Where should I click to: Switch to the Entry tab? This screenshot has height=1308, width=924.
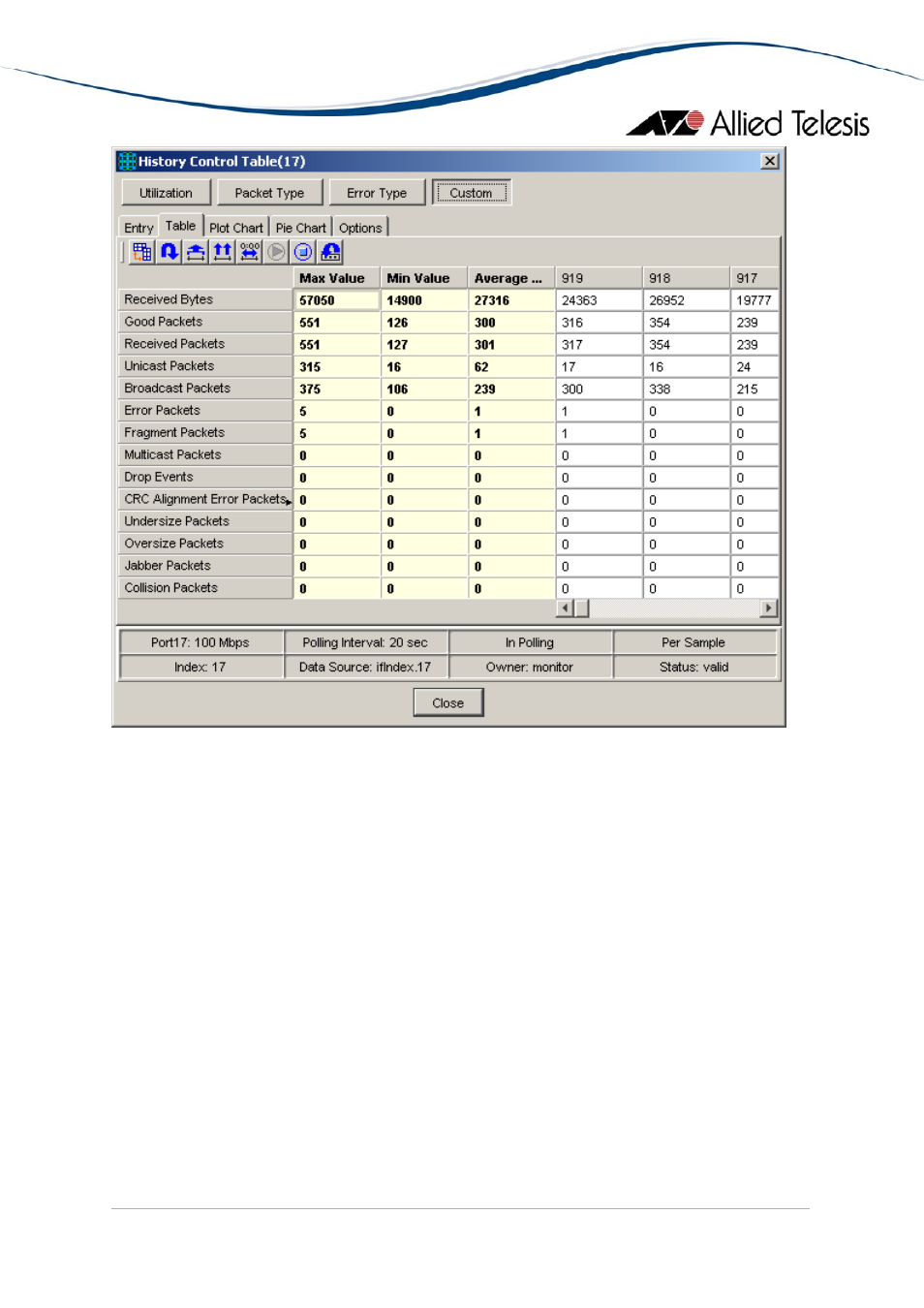click(x=139, y=228)
